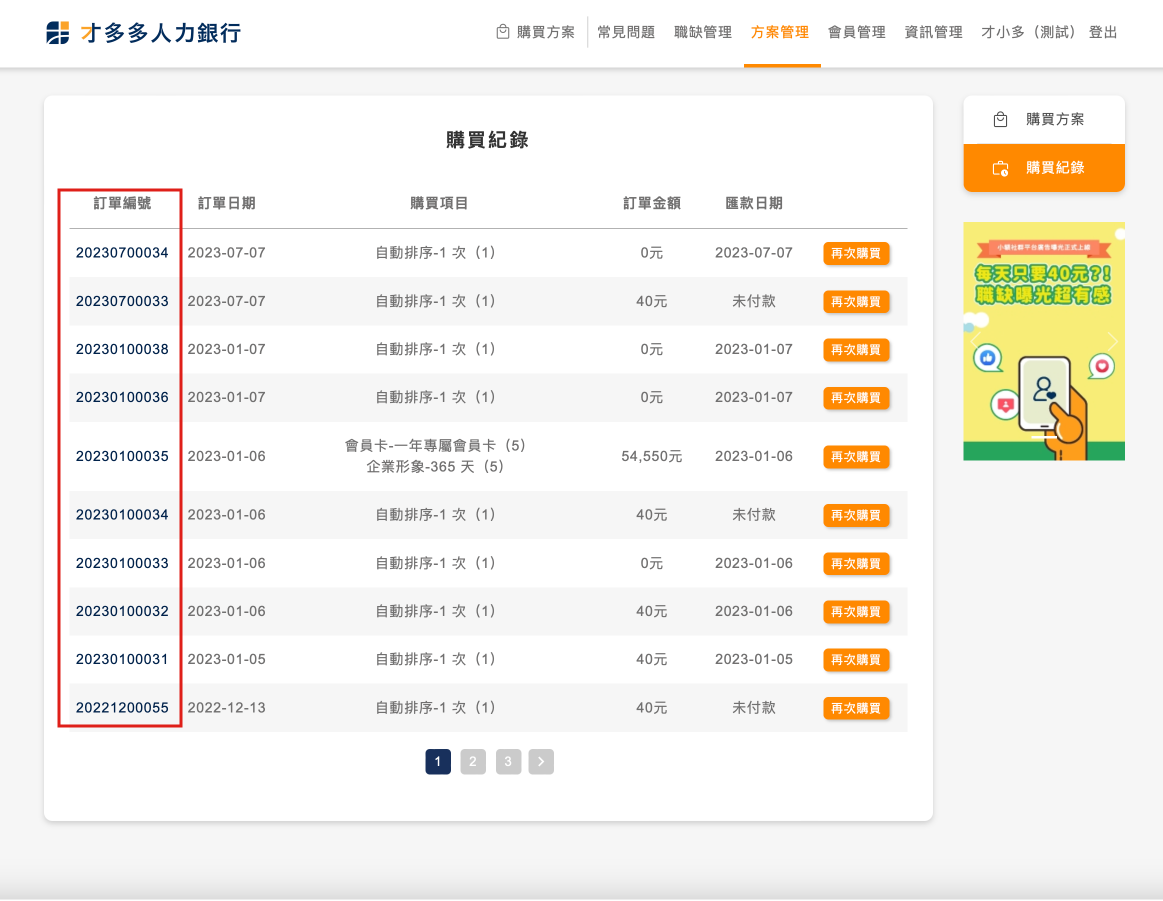Go to page 2 of purchase records
This screenshot has height=901, width=1163.
473,762
